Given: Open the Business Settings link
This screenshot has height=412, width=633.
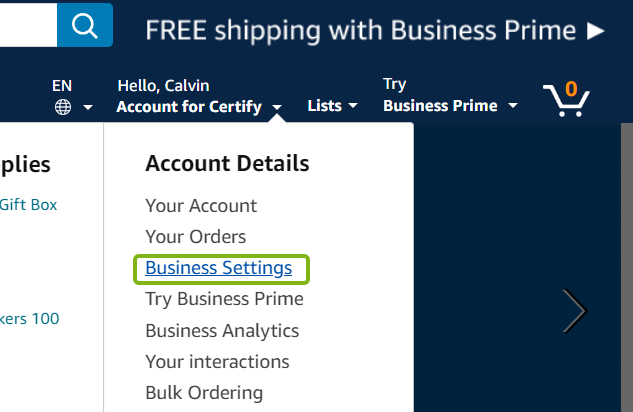Looking at the screenshot, I should coord(218,268).
